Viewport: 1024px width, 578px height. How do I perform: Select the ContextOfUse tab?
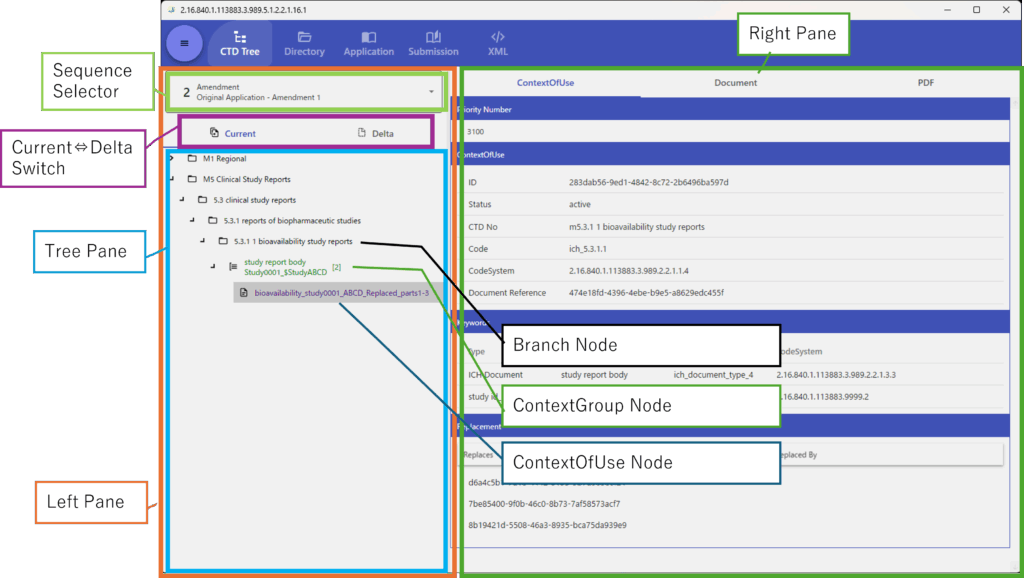coord(545,83)
